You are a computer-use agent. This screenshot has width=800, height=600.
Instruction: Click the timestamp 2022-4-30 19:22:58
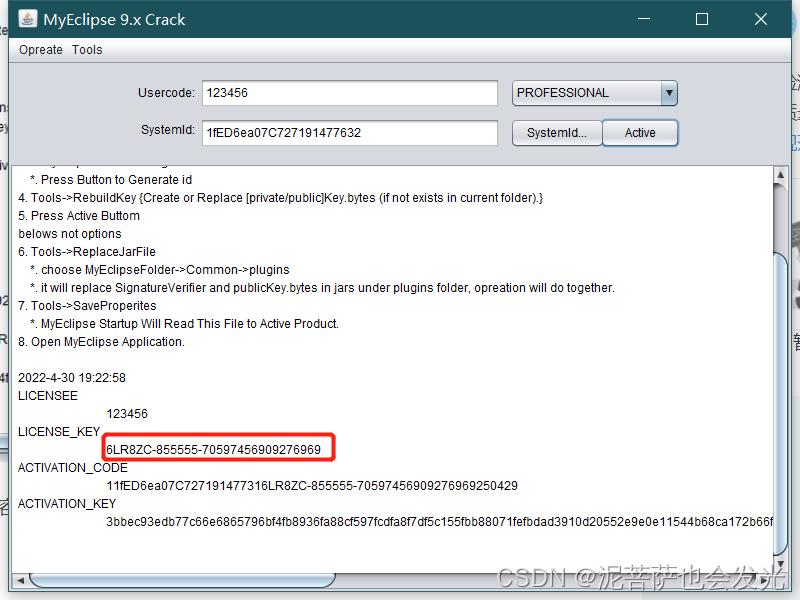[72, 378]
